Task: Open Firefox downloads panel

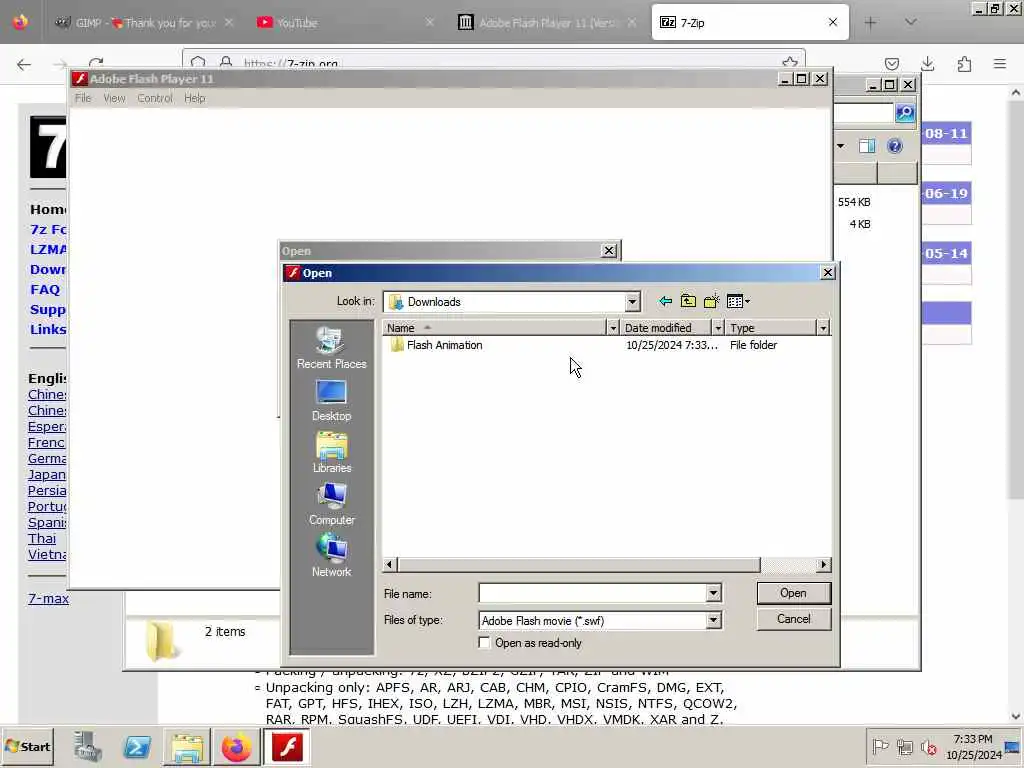Action: click(927, 64)
